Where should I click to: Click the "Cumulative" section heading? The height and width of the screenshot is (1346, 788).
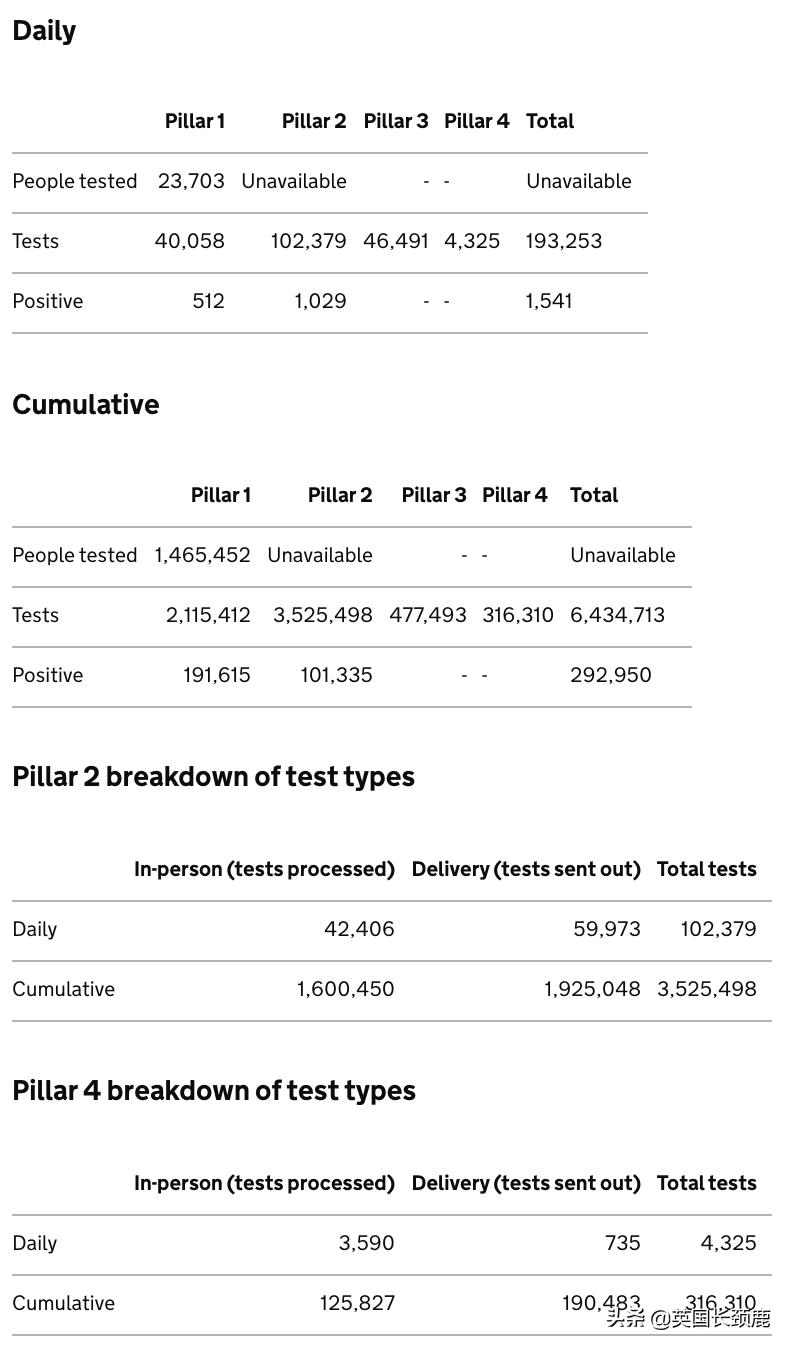(x=86, y=404)
